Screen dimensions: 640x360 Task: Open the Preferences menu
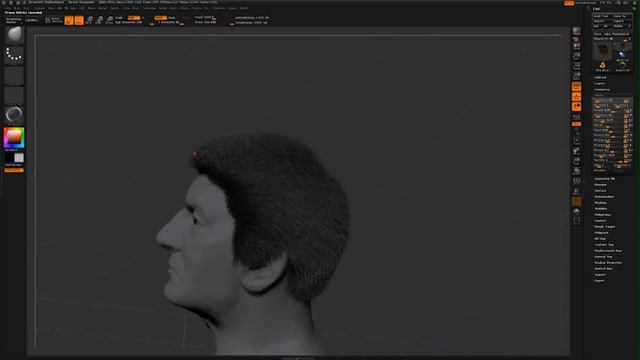point(149,8)
